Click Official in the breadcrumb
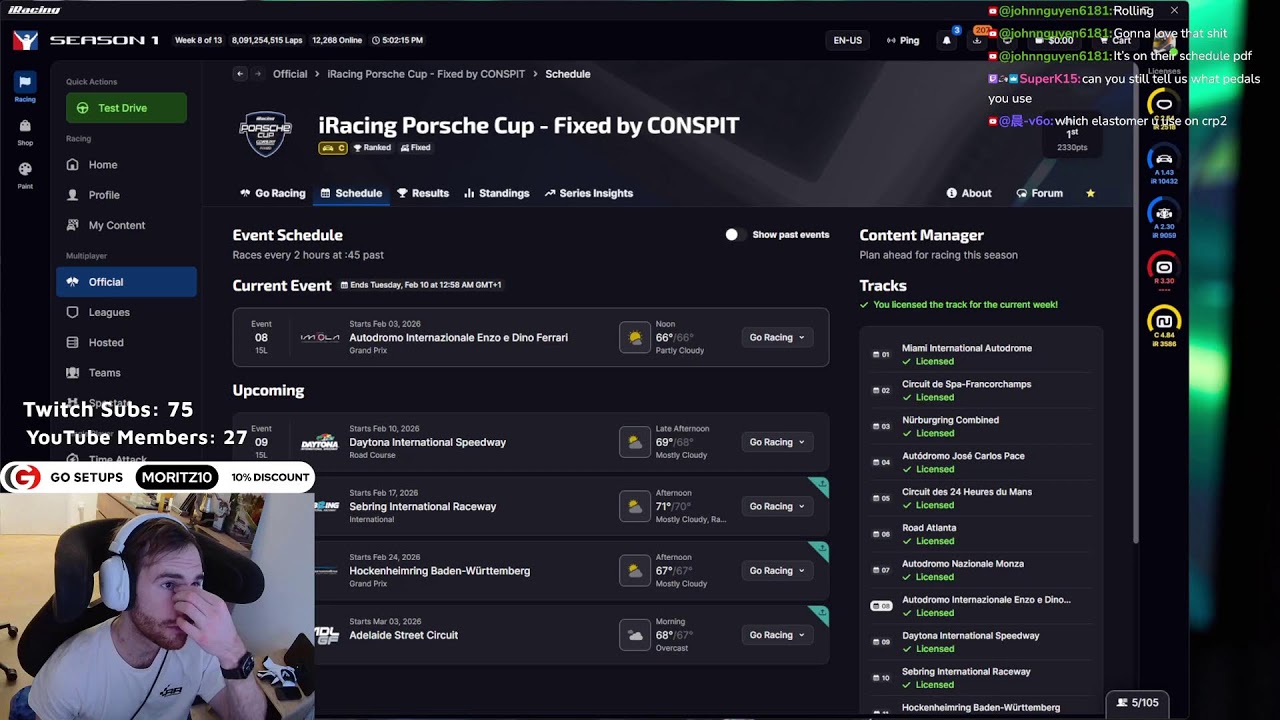Screen dimensions: 1280x720 290,74
